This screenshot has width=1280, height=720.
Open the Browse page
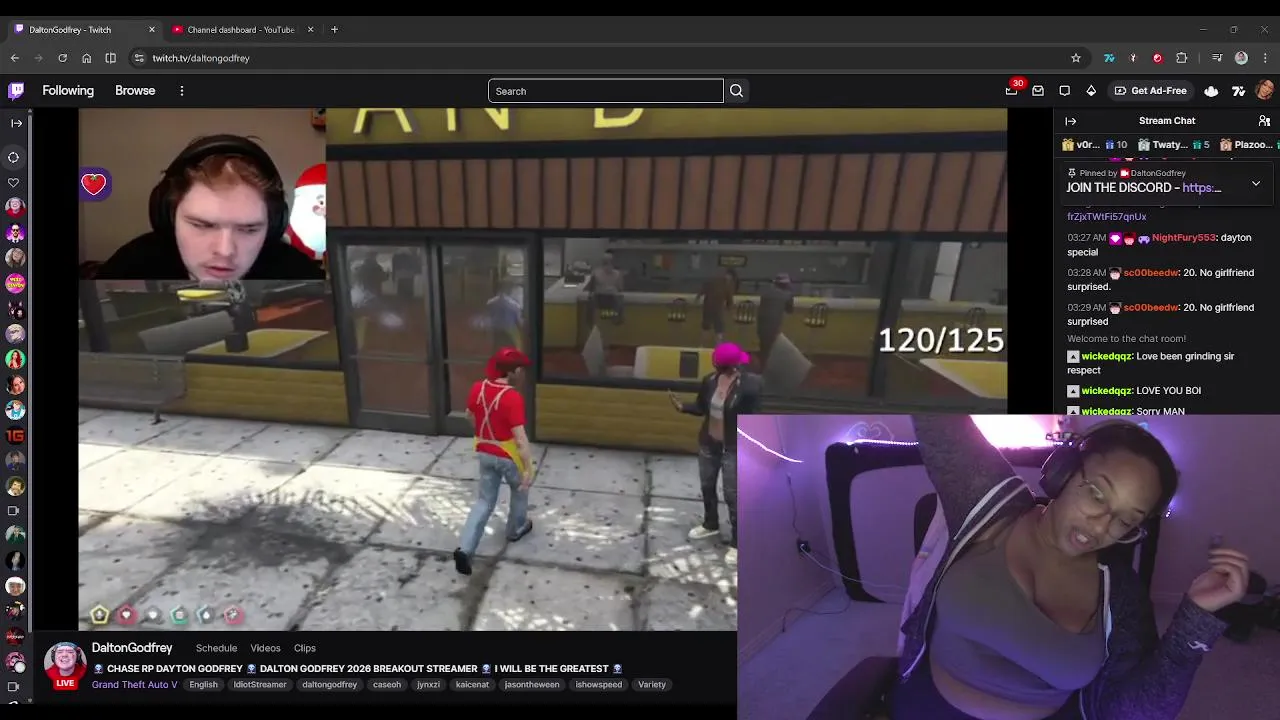point(135,91)
